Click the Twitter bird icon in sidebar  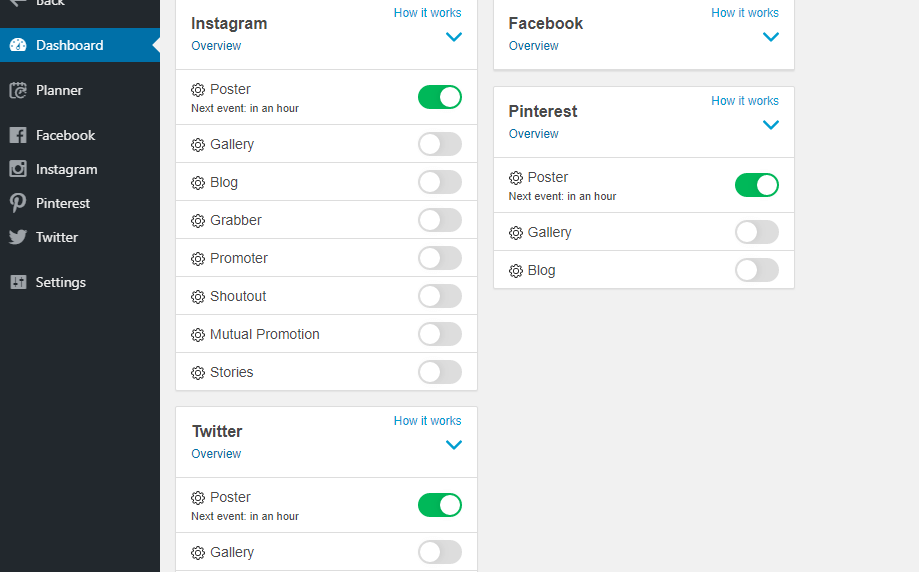point(18,237)
